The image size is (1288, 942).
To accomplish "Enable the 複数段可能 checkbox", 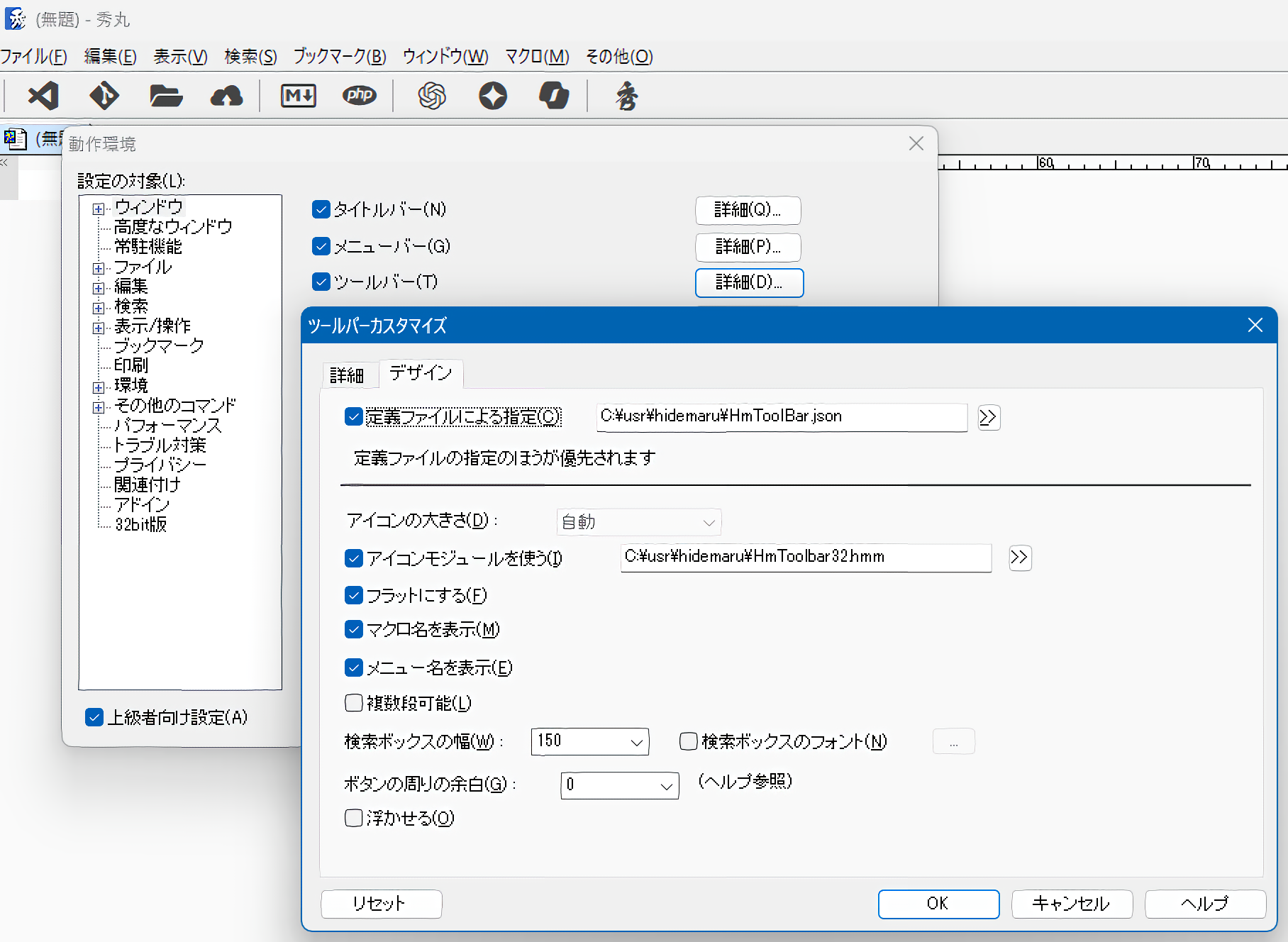I will coord(354,703).
